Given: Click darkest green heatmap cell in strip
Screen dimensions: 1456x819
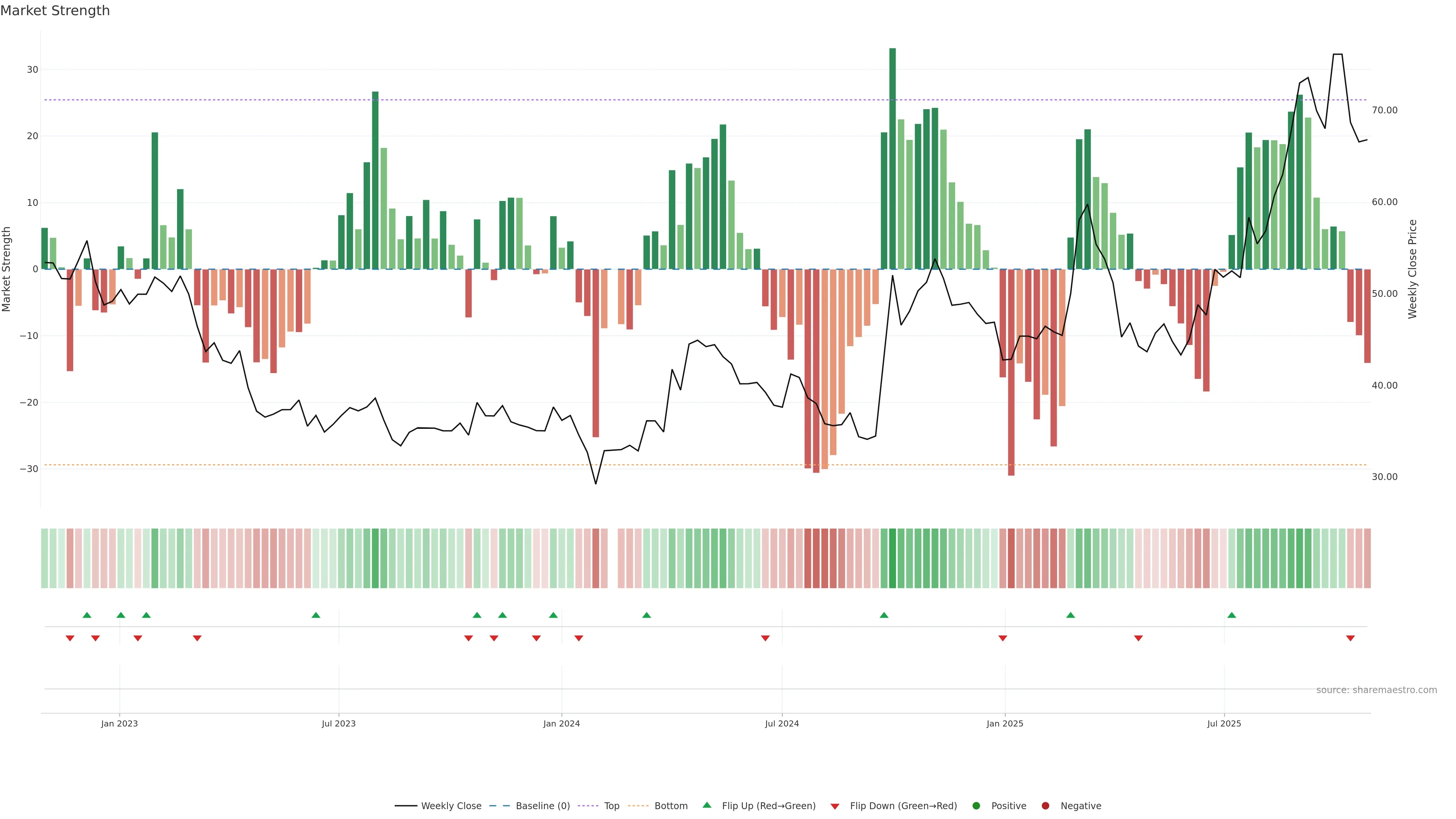Looking at the screenshot, I should coord(893,558).
